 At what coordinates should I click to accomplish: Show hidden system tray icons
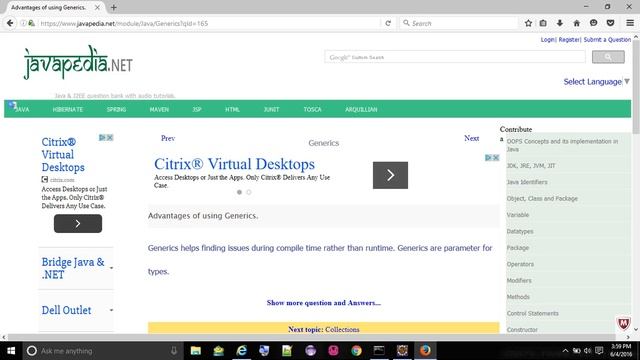tap(565, 351)
